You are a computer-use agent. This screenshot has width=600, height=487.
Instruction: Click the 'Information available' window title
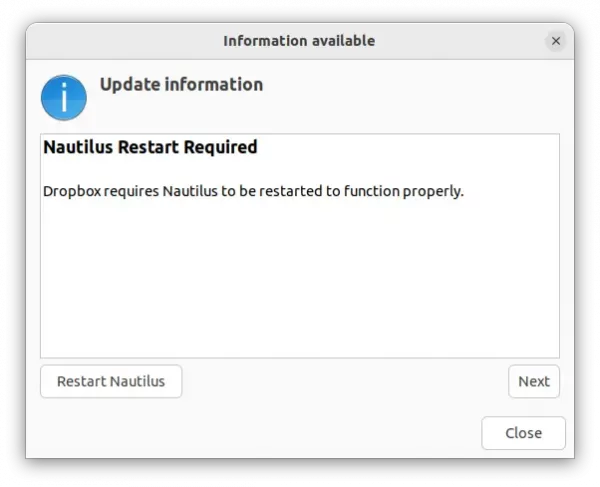299,41
